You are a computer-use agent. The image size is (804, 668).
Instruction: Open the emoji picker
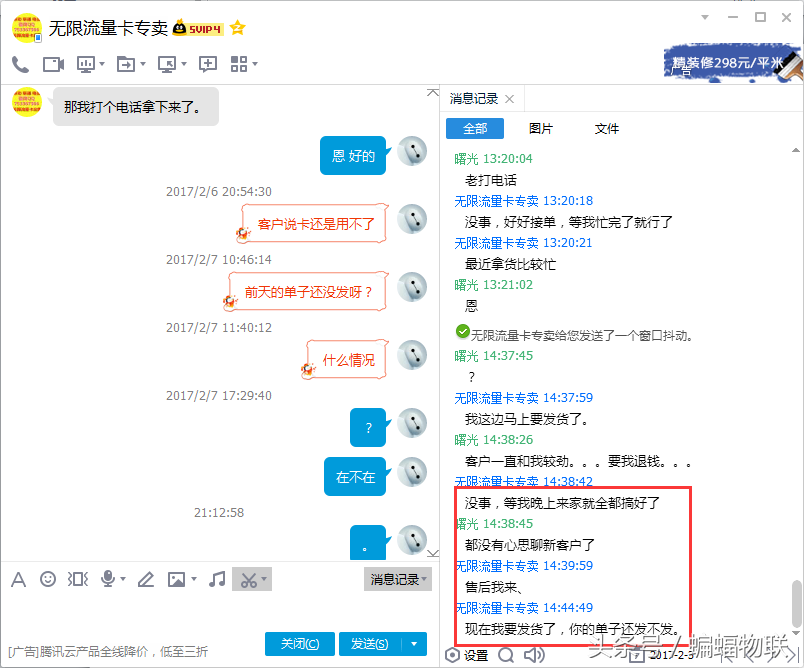point(47,579)
